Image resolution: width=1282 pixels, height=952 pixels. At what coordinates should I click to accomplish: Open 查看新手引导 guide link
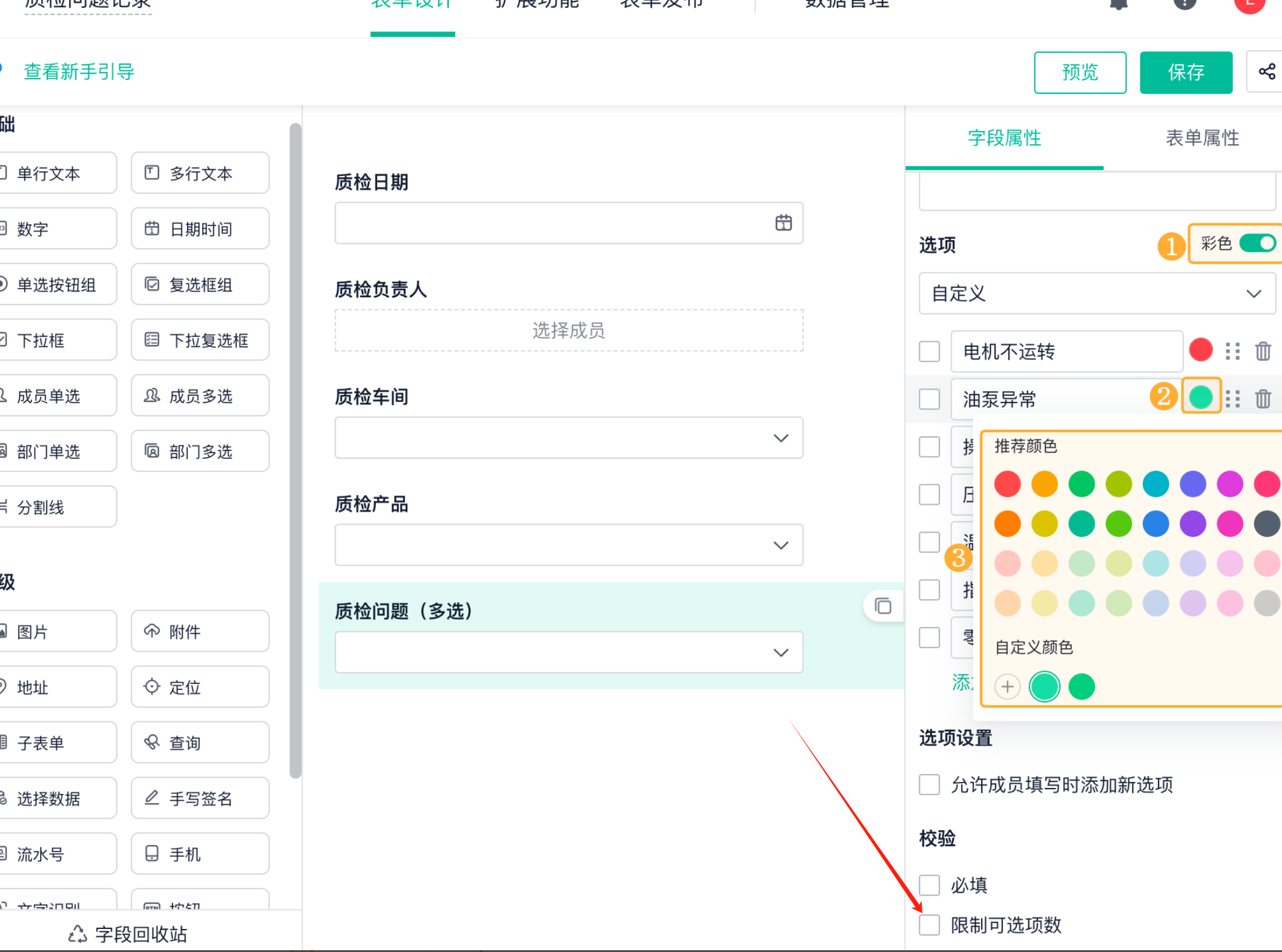[x=79, y=72]
